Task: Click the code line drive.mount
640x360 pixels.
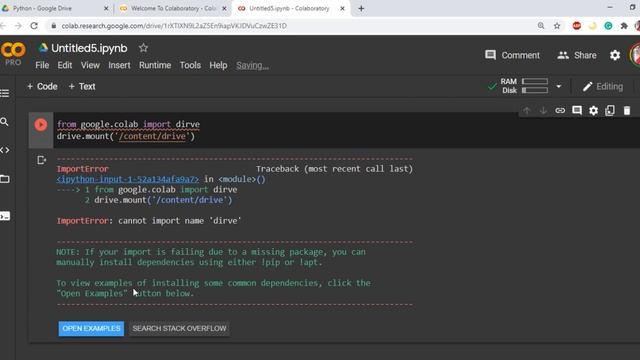Action: click(x=126, y=136)
